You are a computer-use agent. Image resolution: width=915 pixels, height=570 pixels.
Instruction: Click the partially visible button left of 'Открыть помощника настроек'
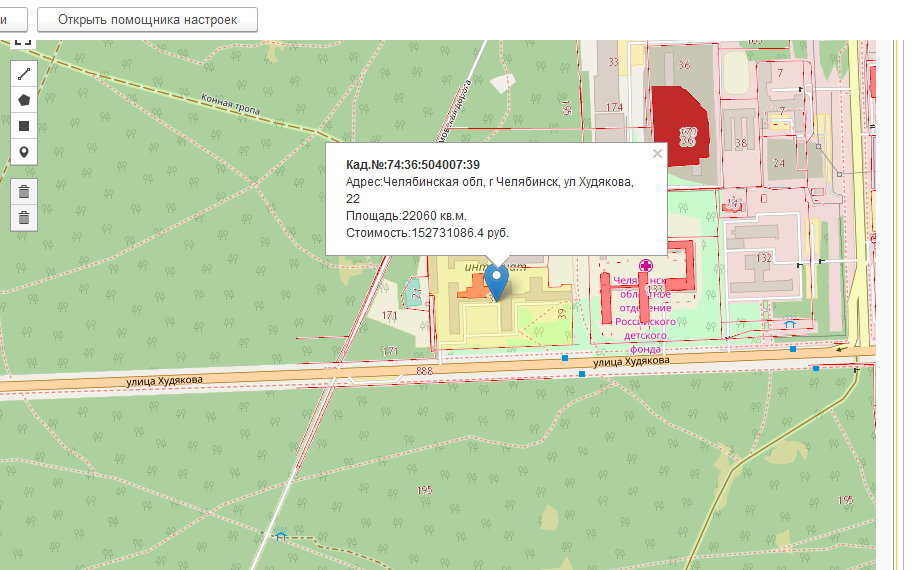[x=12, y=20]
